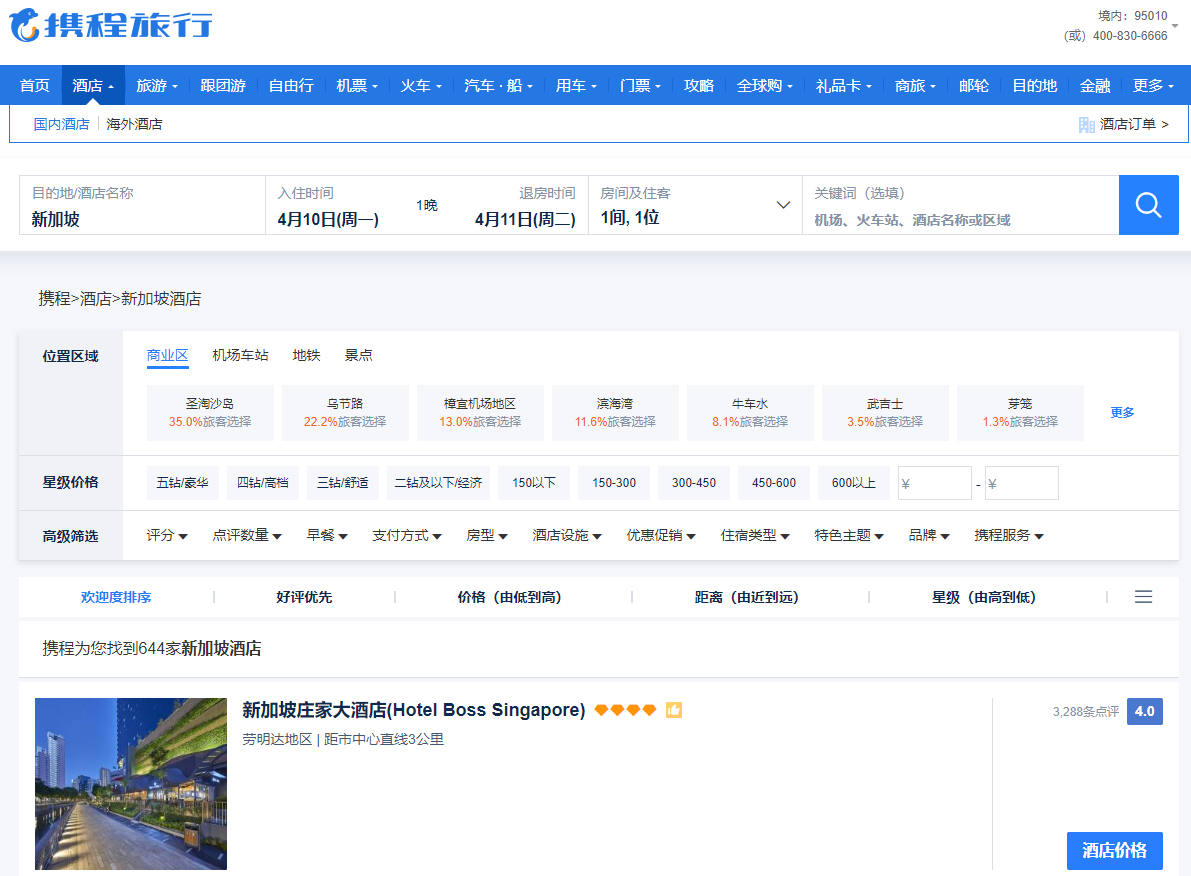Click 更多 to show more areas
The image size is (1191, 876).
[x=1122, y=412]
